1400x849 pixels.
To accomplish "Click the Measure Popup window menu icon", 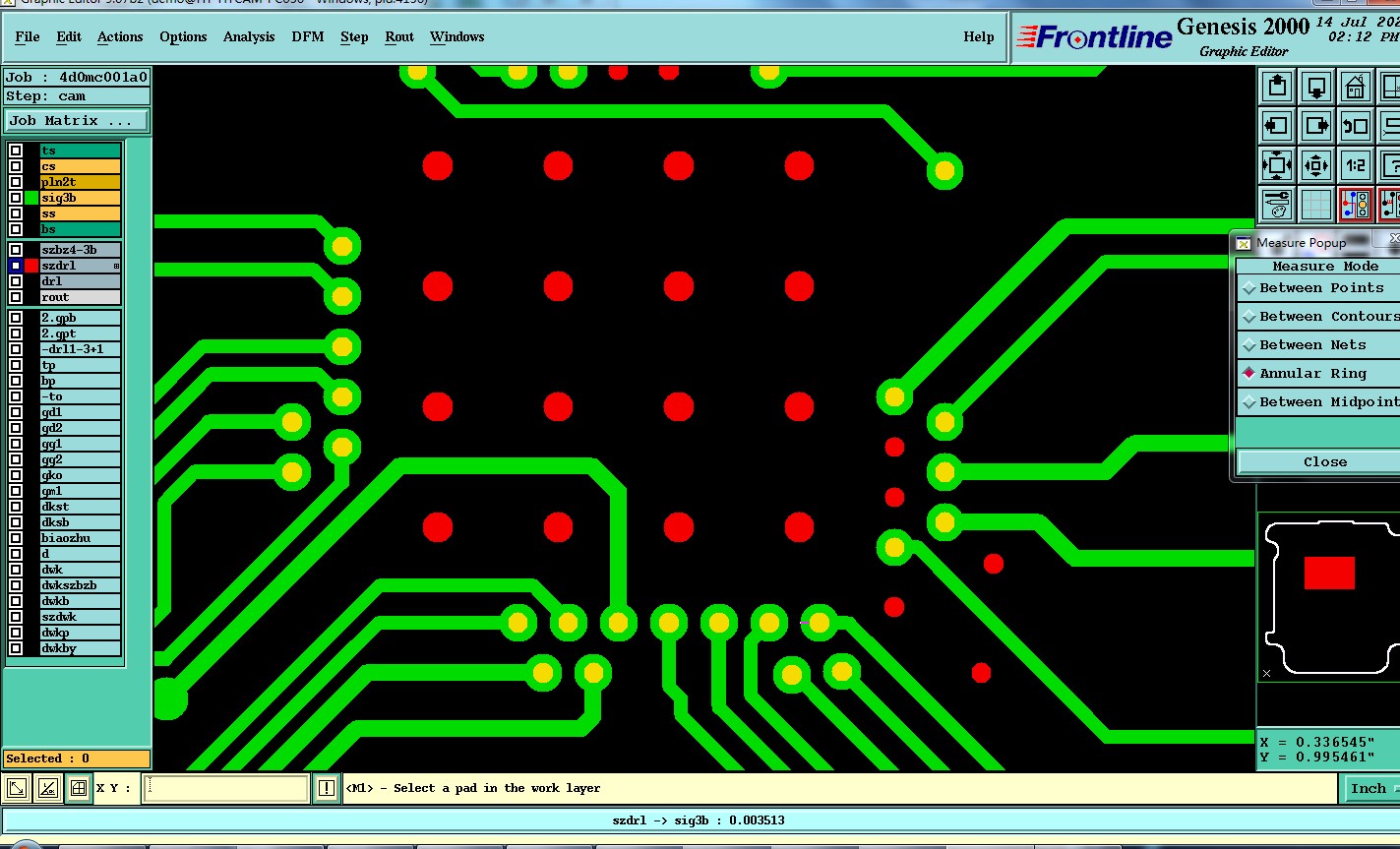I will 1244,243.
